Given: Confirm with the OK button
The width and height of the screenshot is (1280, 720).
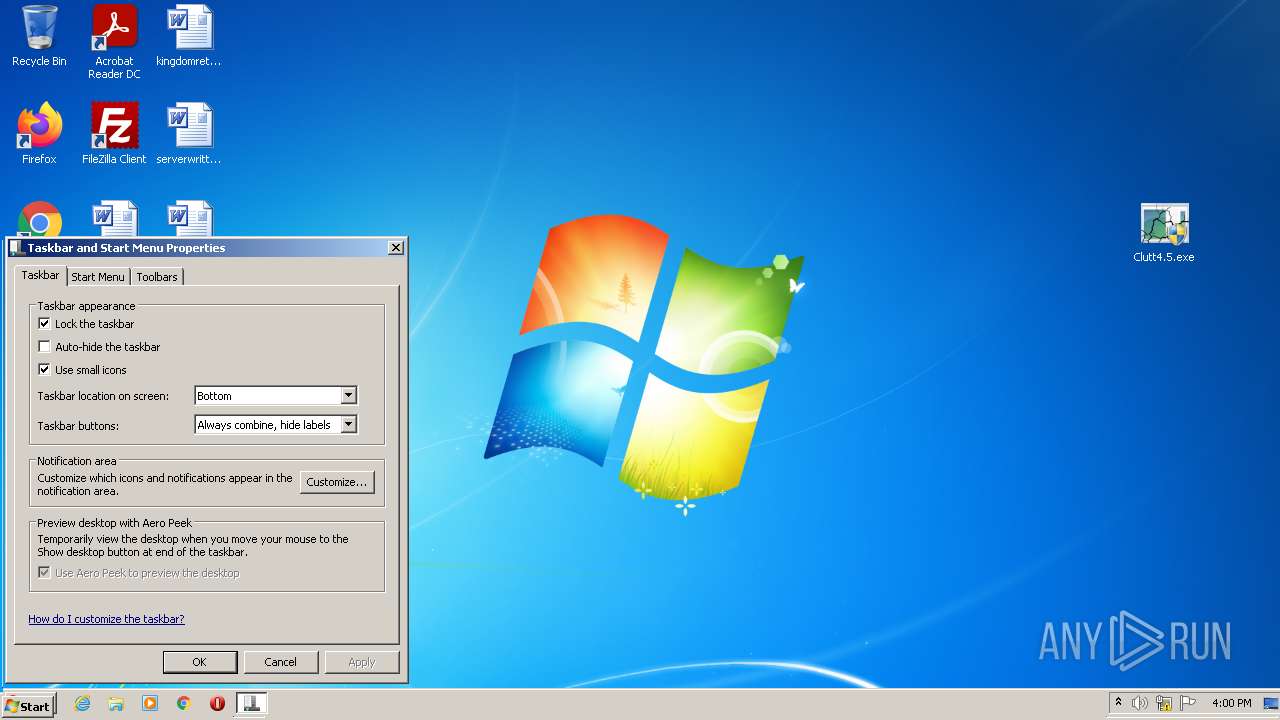Looking at the screenshot, I should [199, 662].
